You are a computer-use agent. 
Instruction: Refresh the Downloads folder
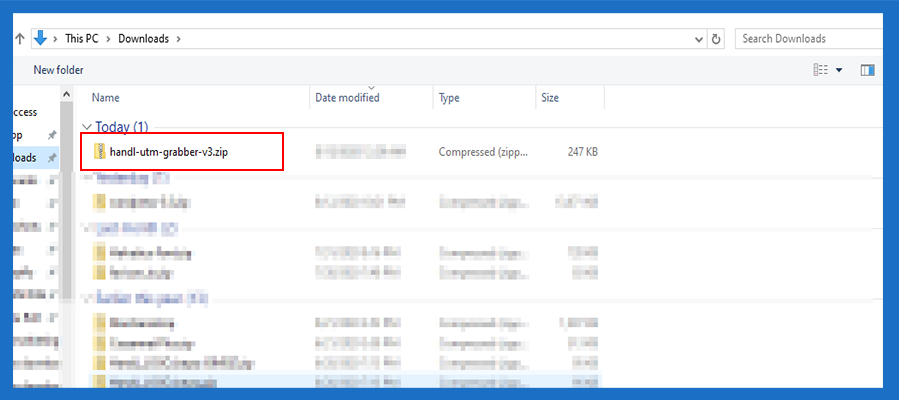pyautogui.click(x=716, y=39)
